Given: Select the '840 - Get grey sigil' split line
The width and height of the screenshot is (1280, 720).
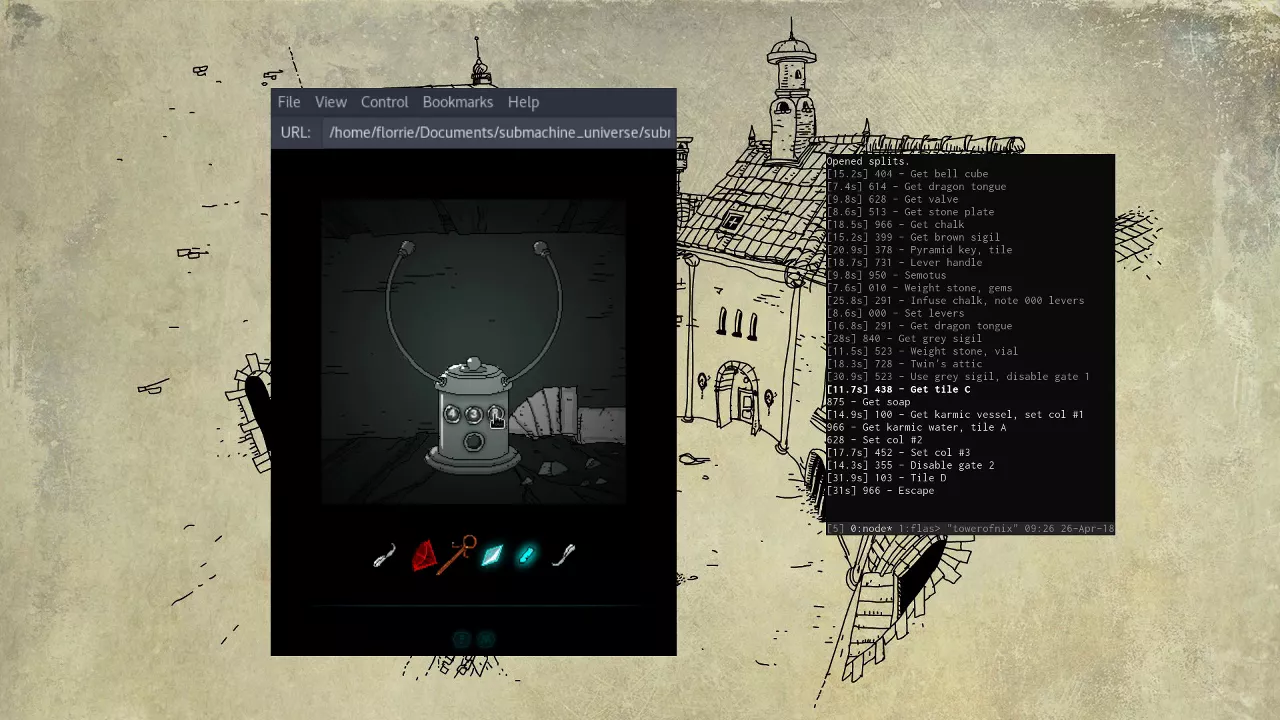Looking at the screenshot, I should click(x=904, y=339).
